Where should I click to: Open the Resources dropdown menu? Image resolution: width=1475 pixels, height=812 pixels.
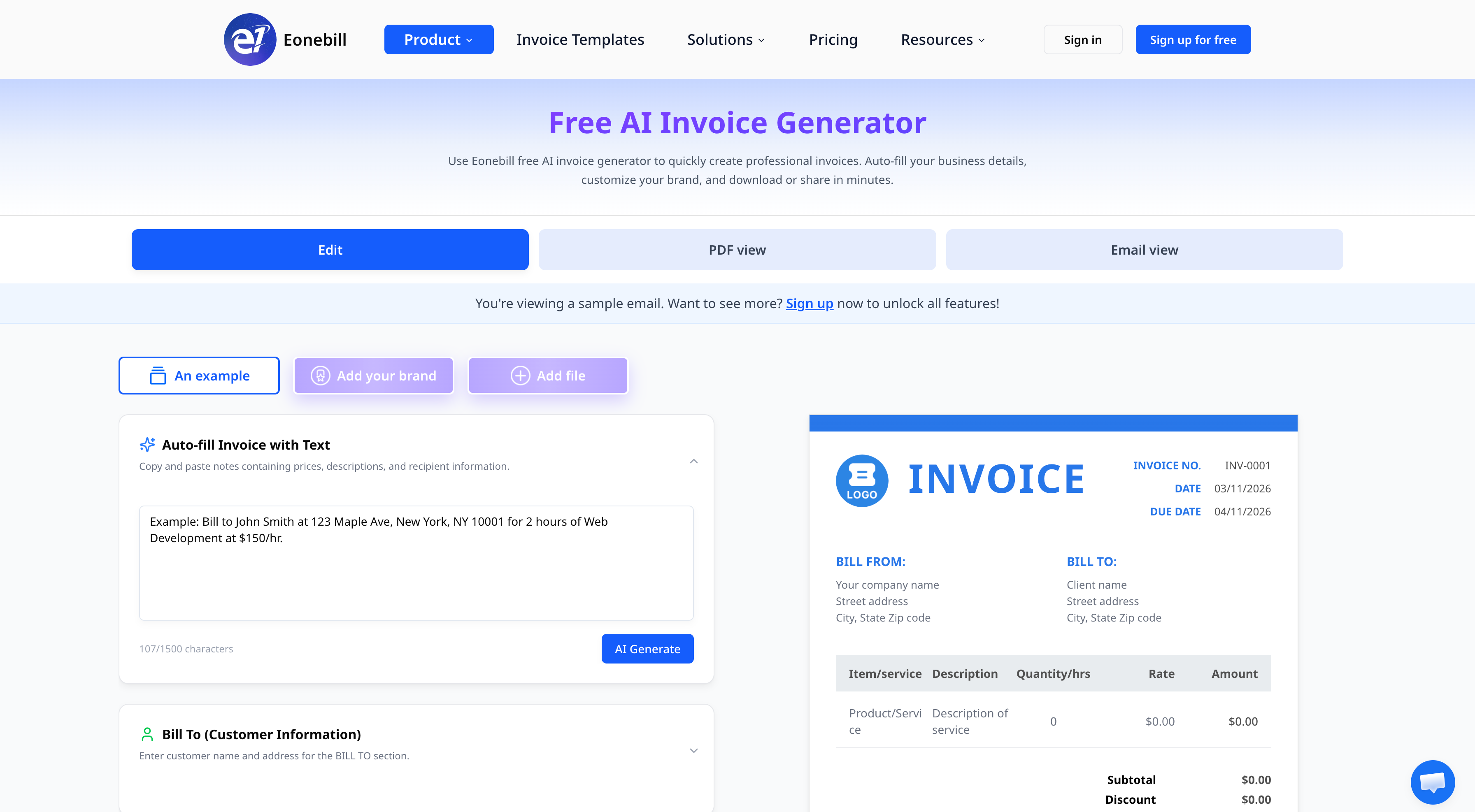pos(942,39)
